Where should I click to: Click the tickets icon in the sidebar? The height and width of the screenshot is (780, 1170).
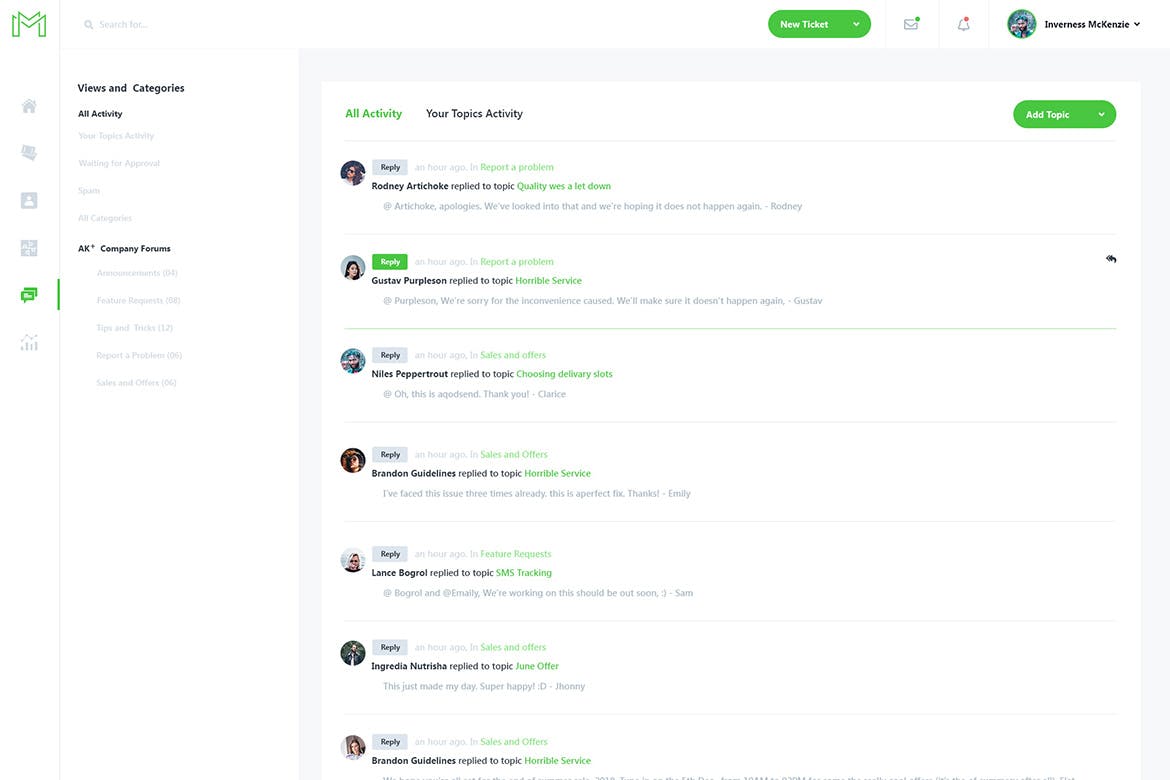coord(29,153)
